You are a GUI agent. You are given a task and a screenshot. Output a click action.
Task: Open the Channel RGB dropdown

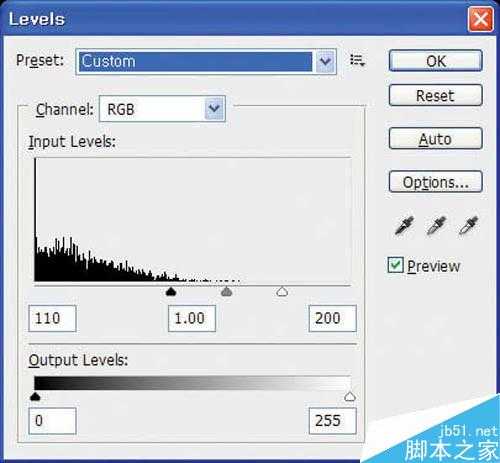pyautogui.click(x=162, y=109)
